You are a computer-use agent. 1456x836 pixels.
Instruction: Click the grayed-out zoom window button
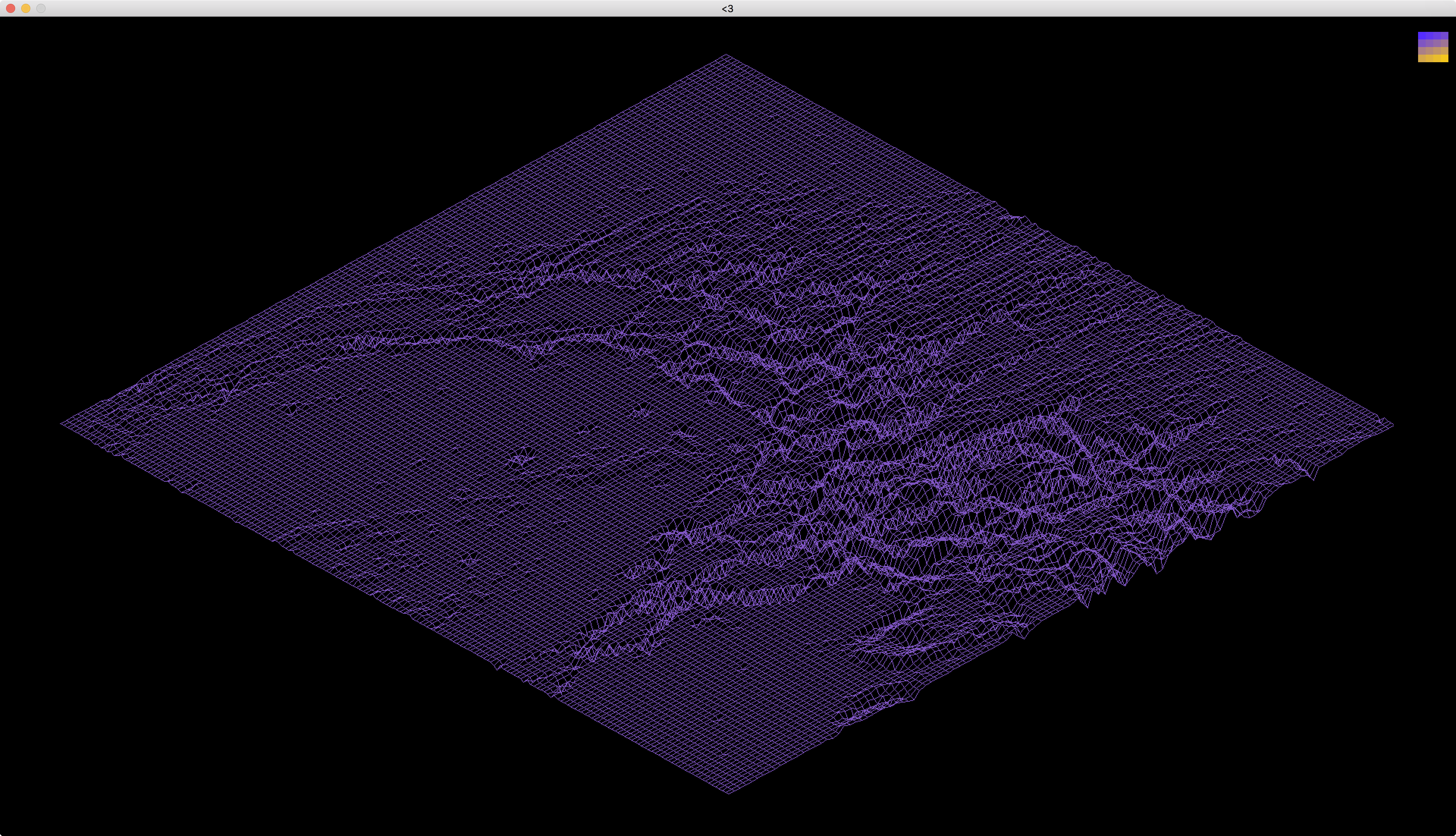click(x=41, y=8)
